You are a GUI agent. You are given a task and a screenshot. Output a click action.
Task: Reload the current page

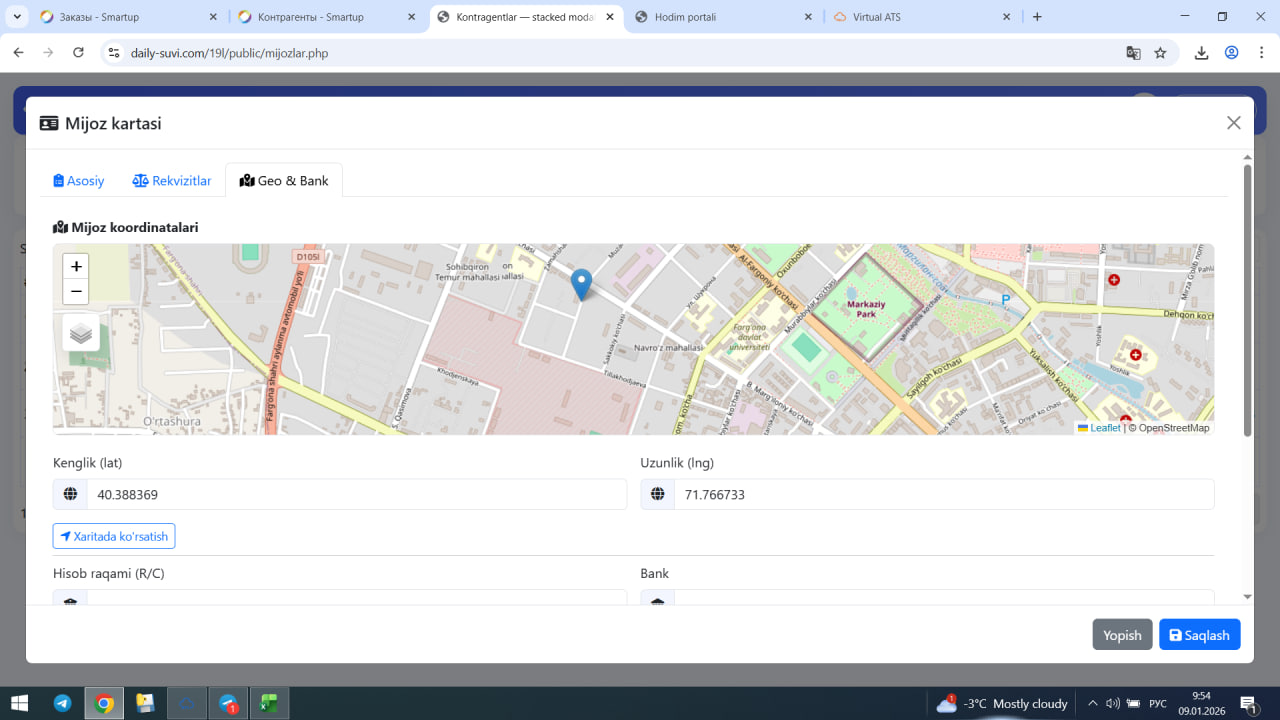point(78,53)
